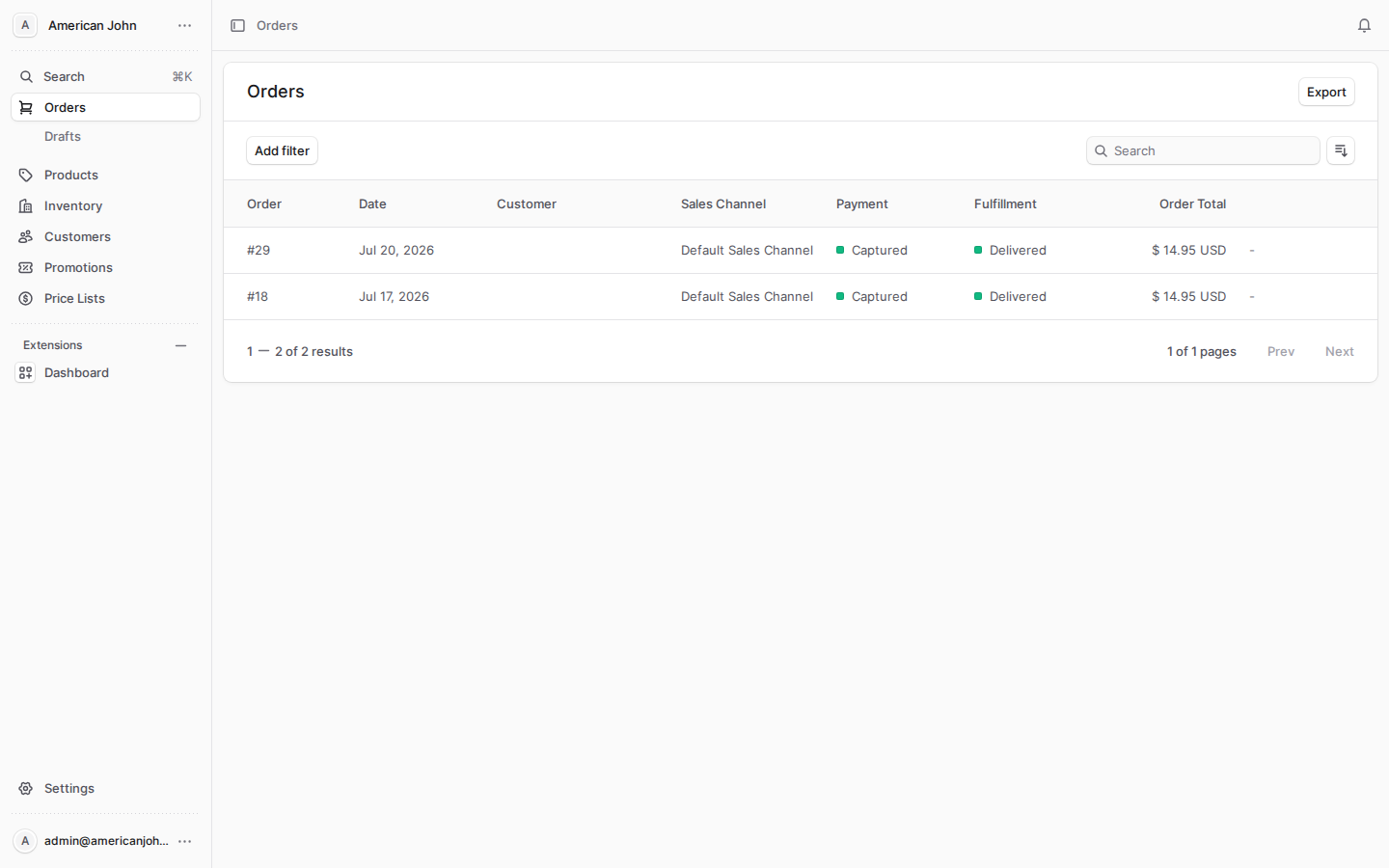1389x868 pixels.
Task: Click the sidebar magnifier icon
Action: (x=26, y=77)
